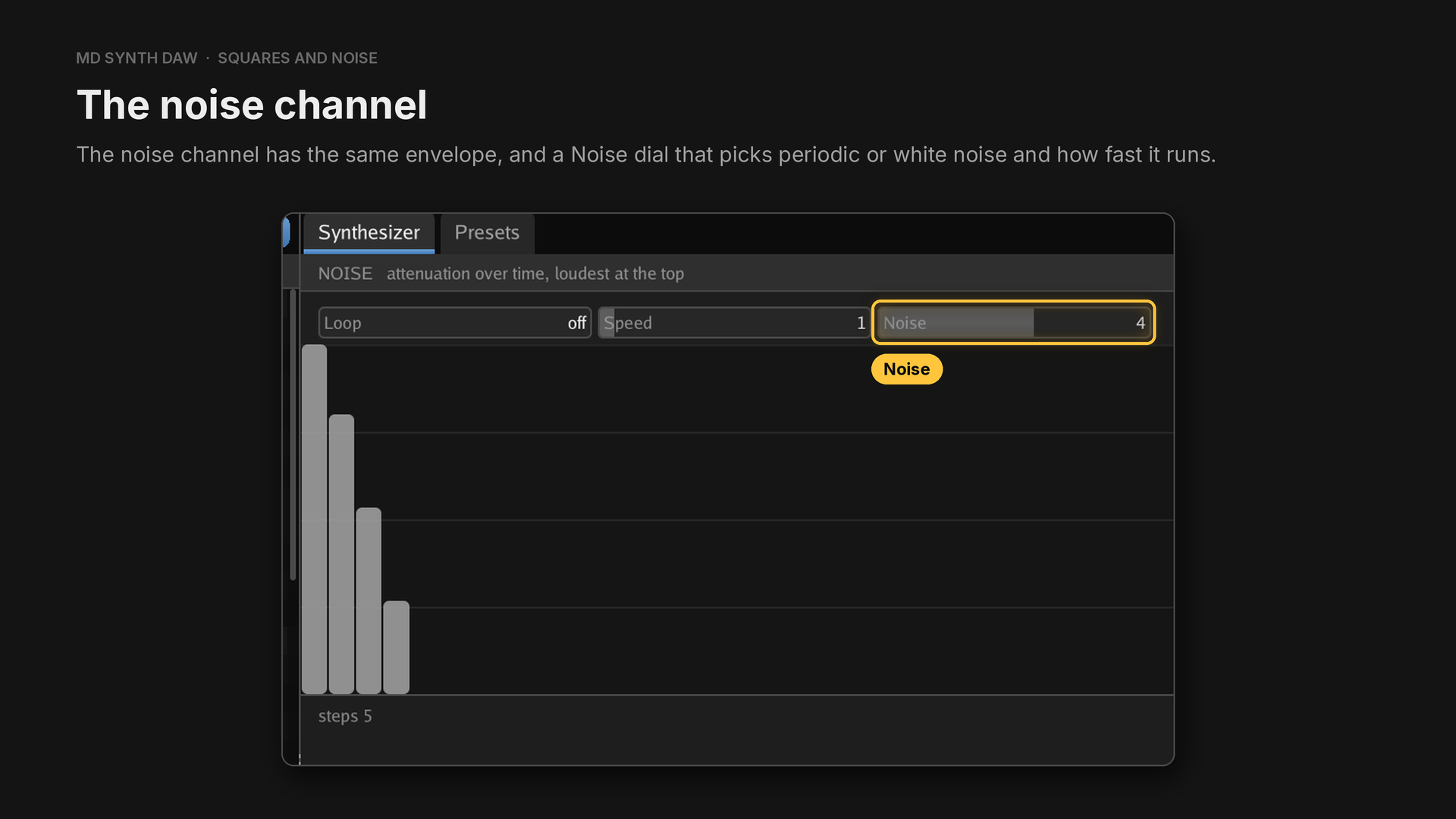Click the 'SQUARES AND NOISE' breadcrumb text
1456x819 pixels.
coord(297,58)
